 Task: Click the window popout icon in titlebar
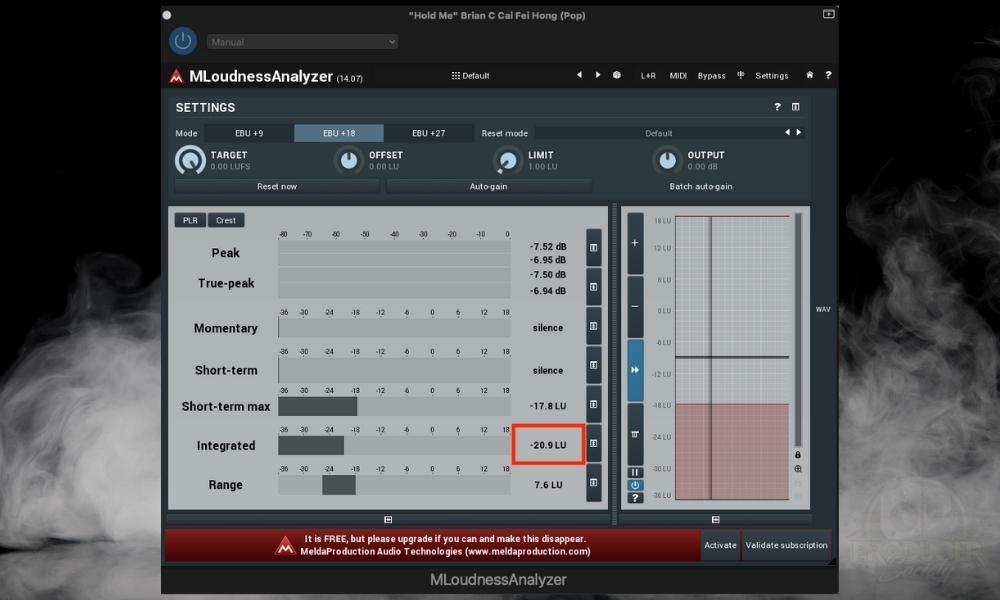point(828,14)
